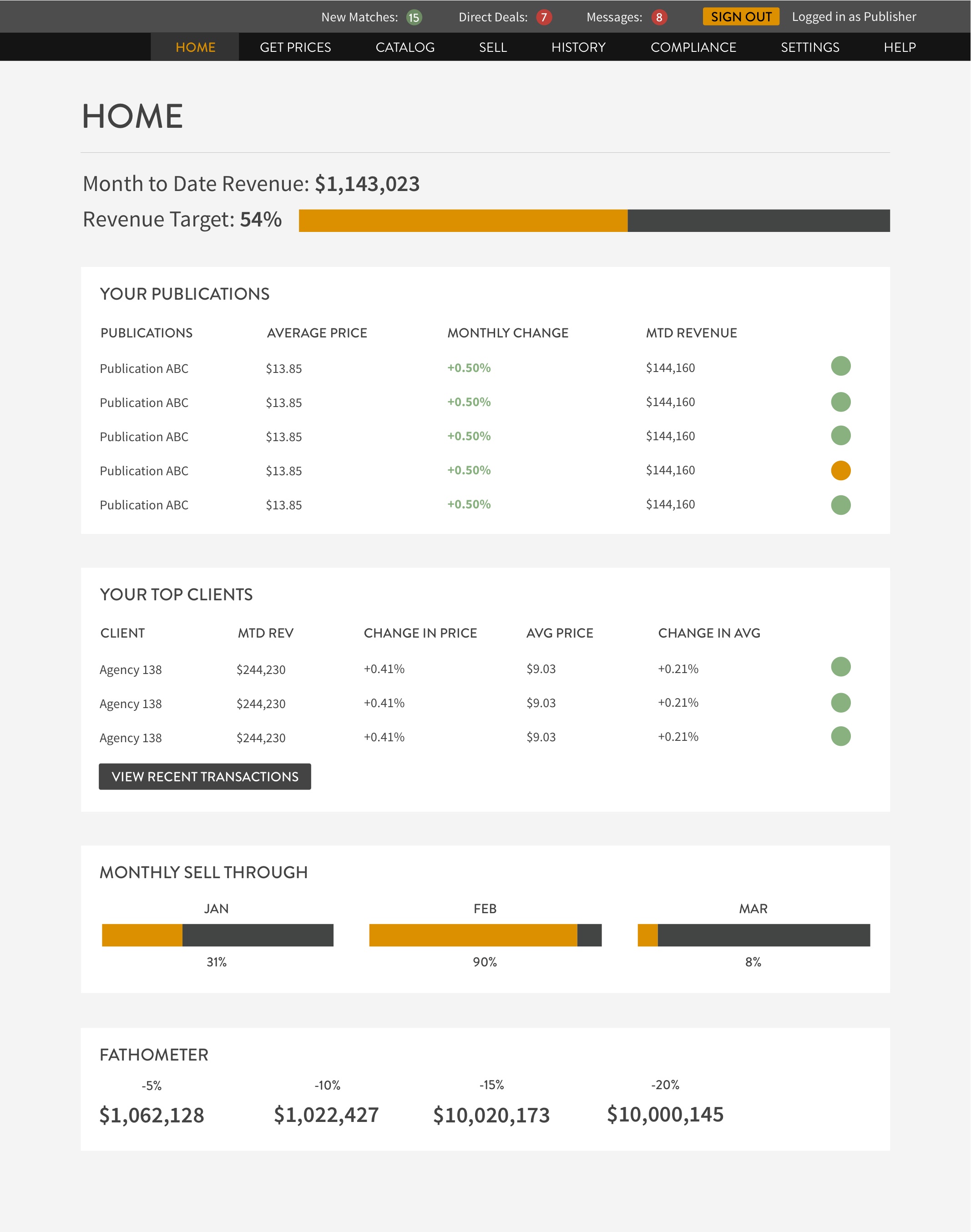
Task: Click third Agency 138 row's status dot
Action: (x=840, y=736)
